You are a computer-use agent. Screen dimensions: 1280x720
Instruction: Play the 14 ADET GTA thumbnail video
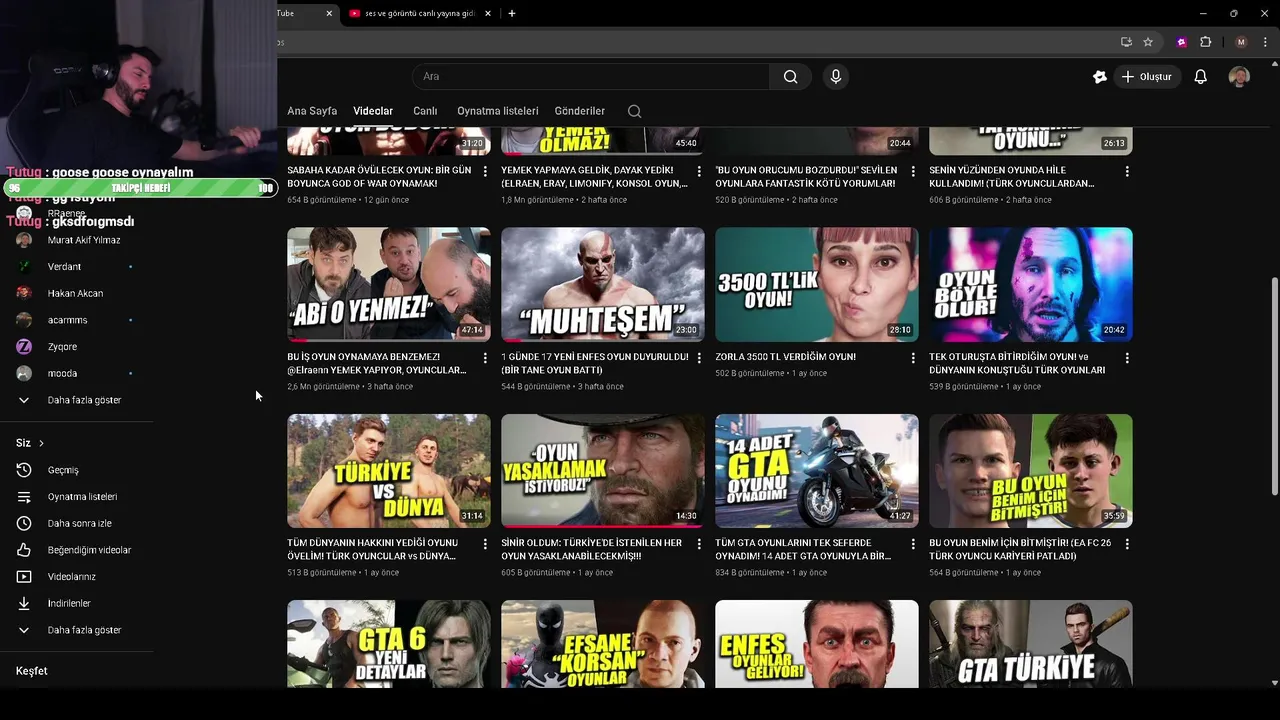817,471
